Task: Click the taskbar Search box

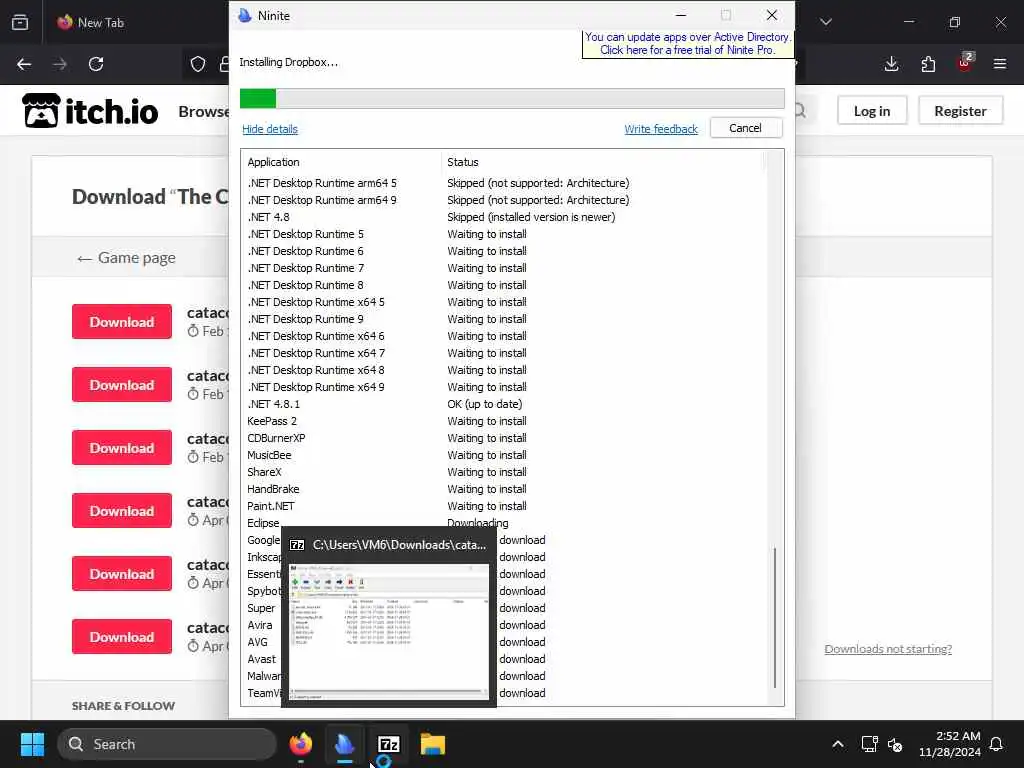Action: coord(167,744)
